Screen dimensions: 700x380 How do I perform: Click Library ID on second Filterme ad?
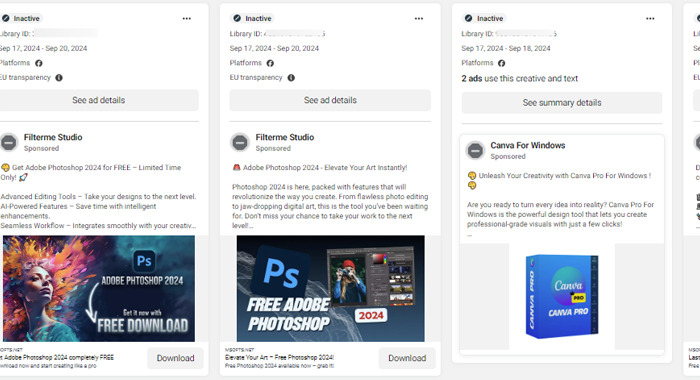tap(277, 33)
